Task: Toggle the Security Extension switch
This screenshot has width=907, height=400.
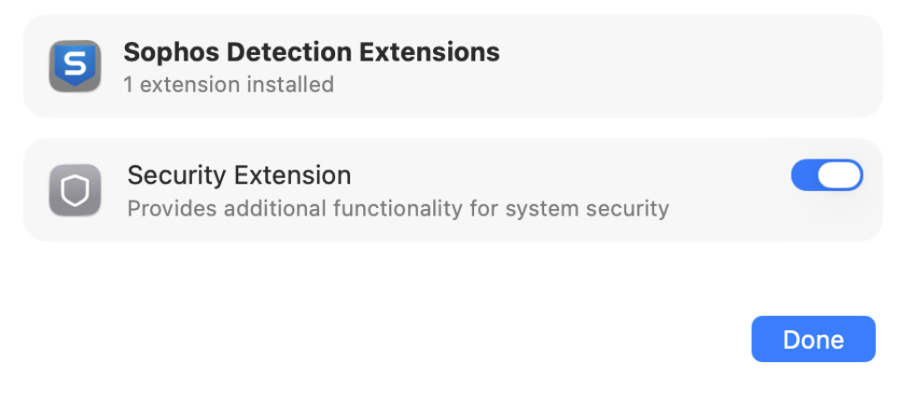Action: pos(826,176)
